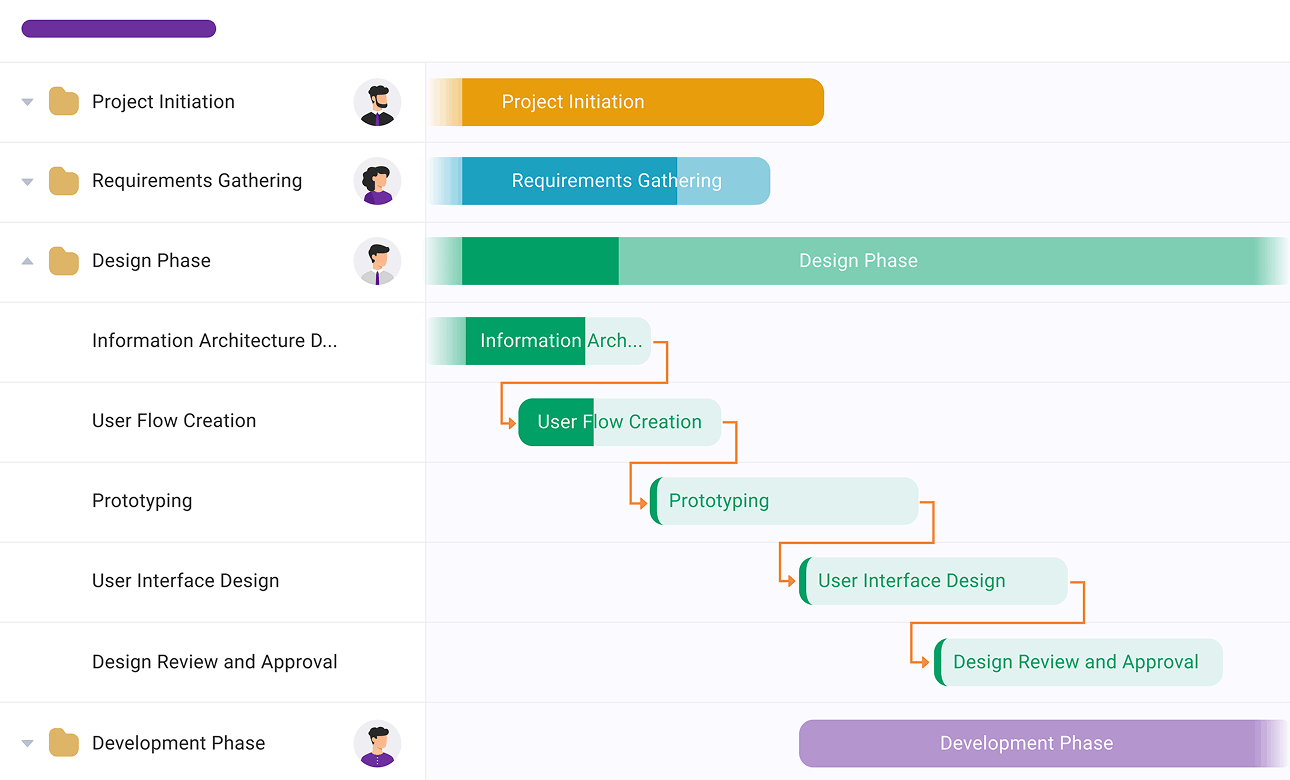Image resolution: width=1290 pixels, height=780 pixels.
Task: Click the User Interface Design task bar
Action: pyautogui.click(x=933, y=581)
